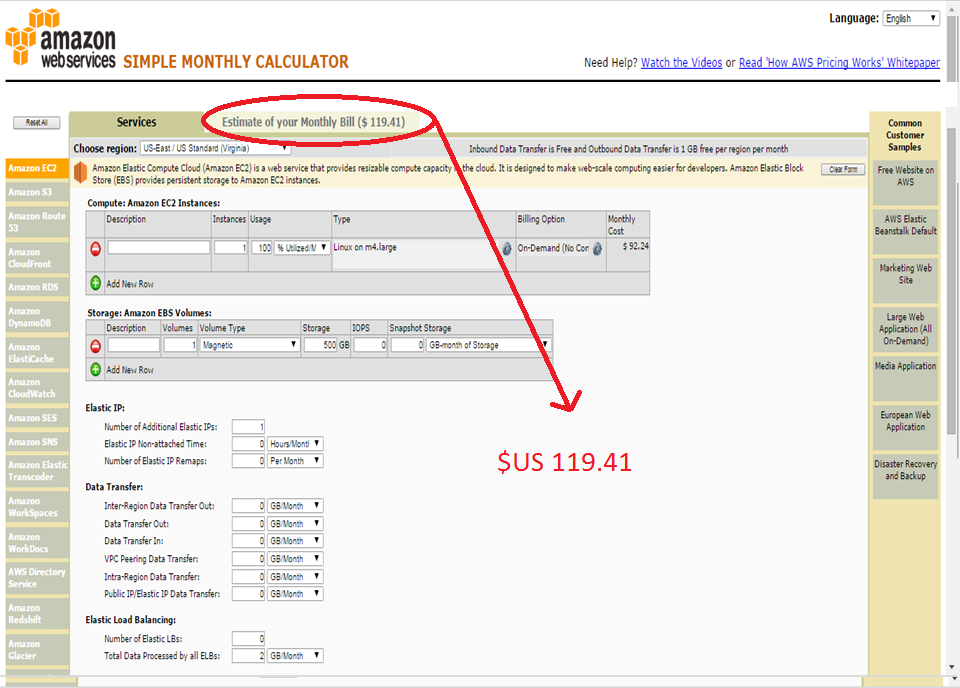Select Amazon EC2 in the service sidebar

(37, 168)
